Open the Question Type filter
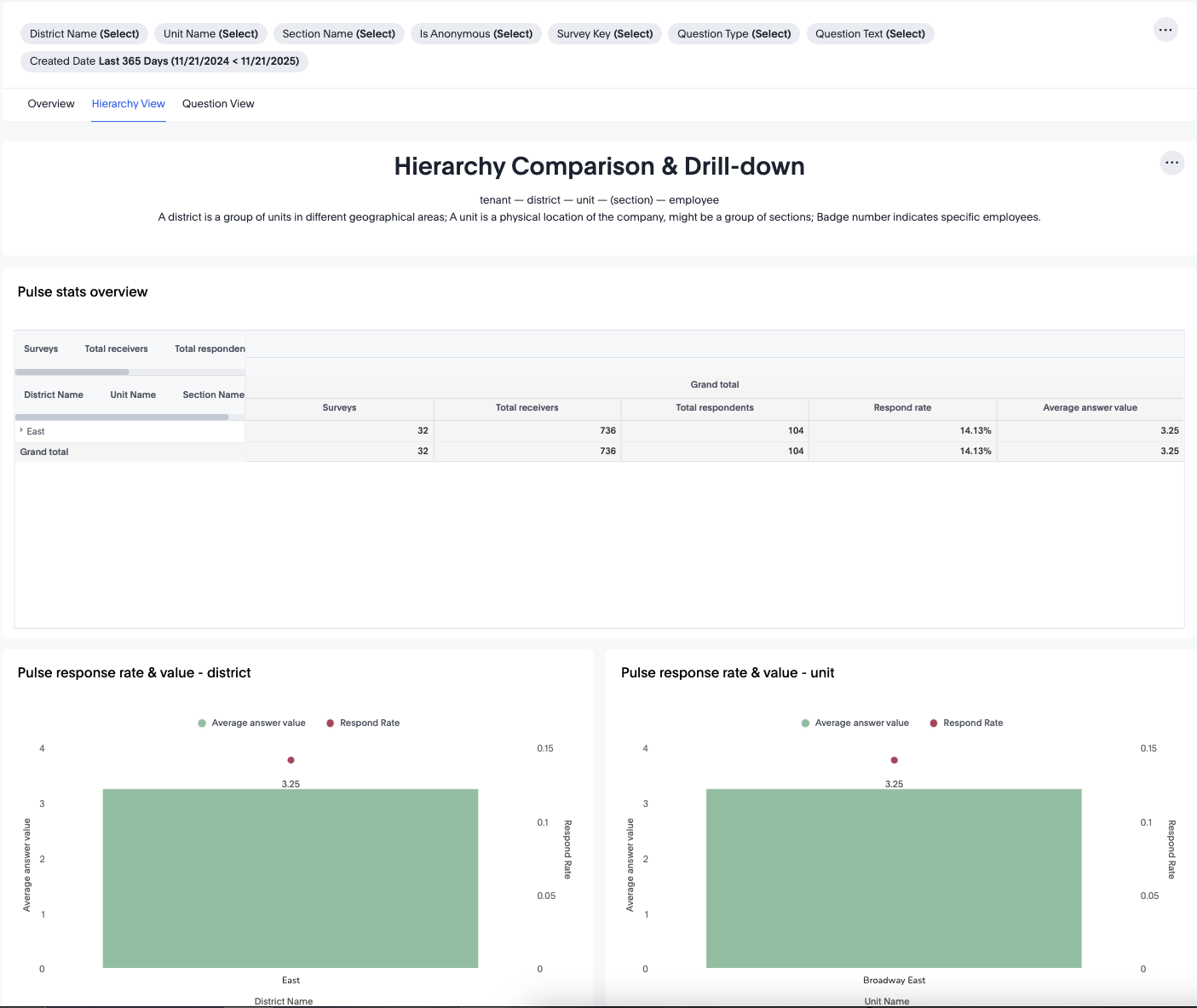This screenshot has width=1197, height=1008. coord(734,34)
